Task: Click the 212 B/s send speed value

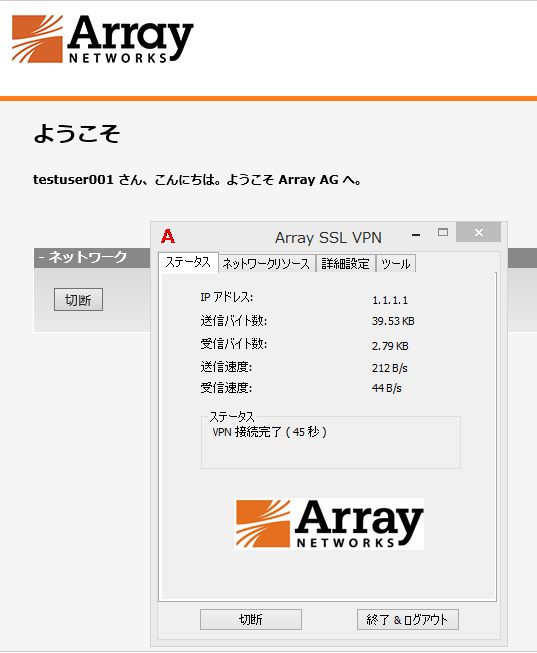Action: click(x=390, y=368)
